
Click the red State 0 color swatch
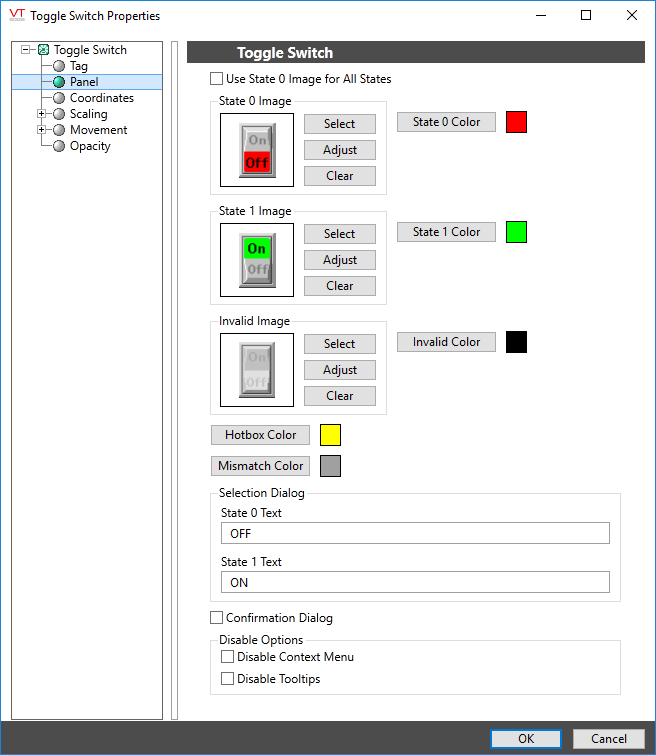pyautogui.click(x=516, y=122)
